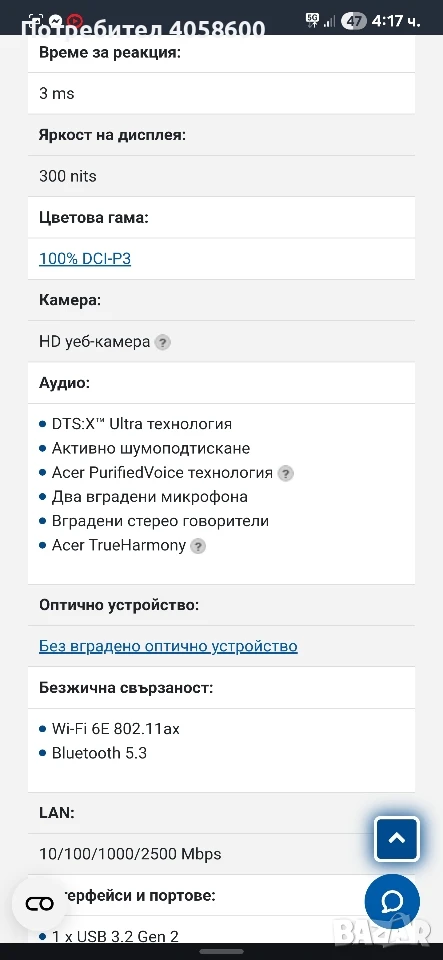
Task: Open Без вградено оптично устройство link
Action: click(168, 646)
